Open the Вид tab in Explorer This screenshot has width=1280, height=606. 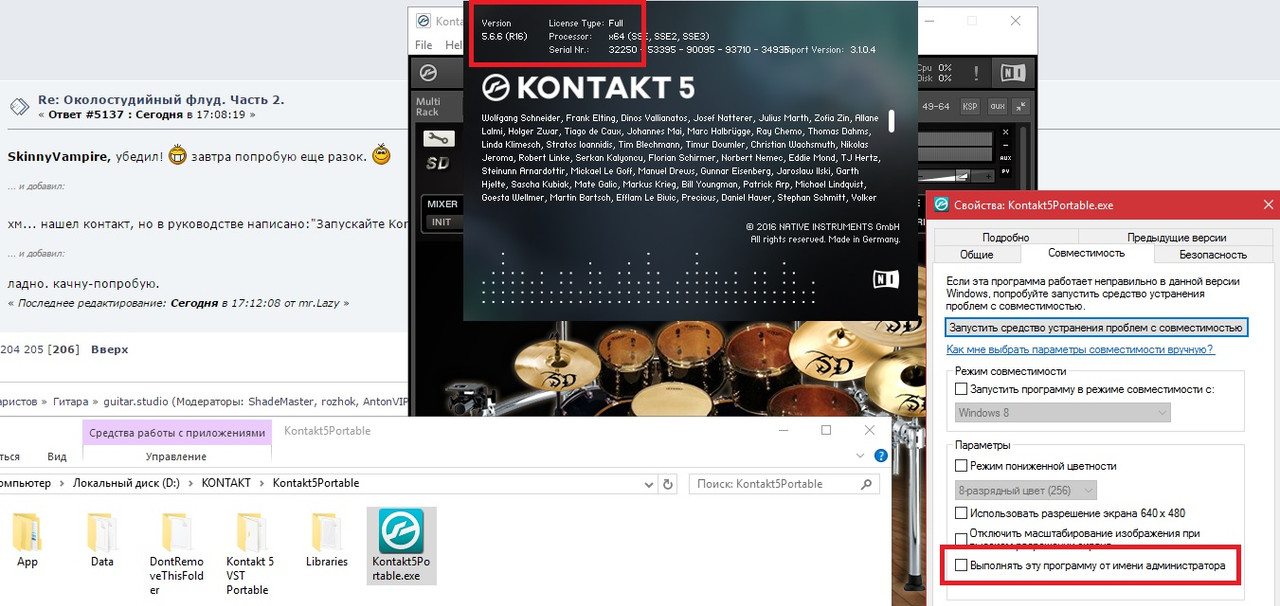click(57, 456)
